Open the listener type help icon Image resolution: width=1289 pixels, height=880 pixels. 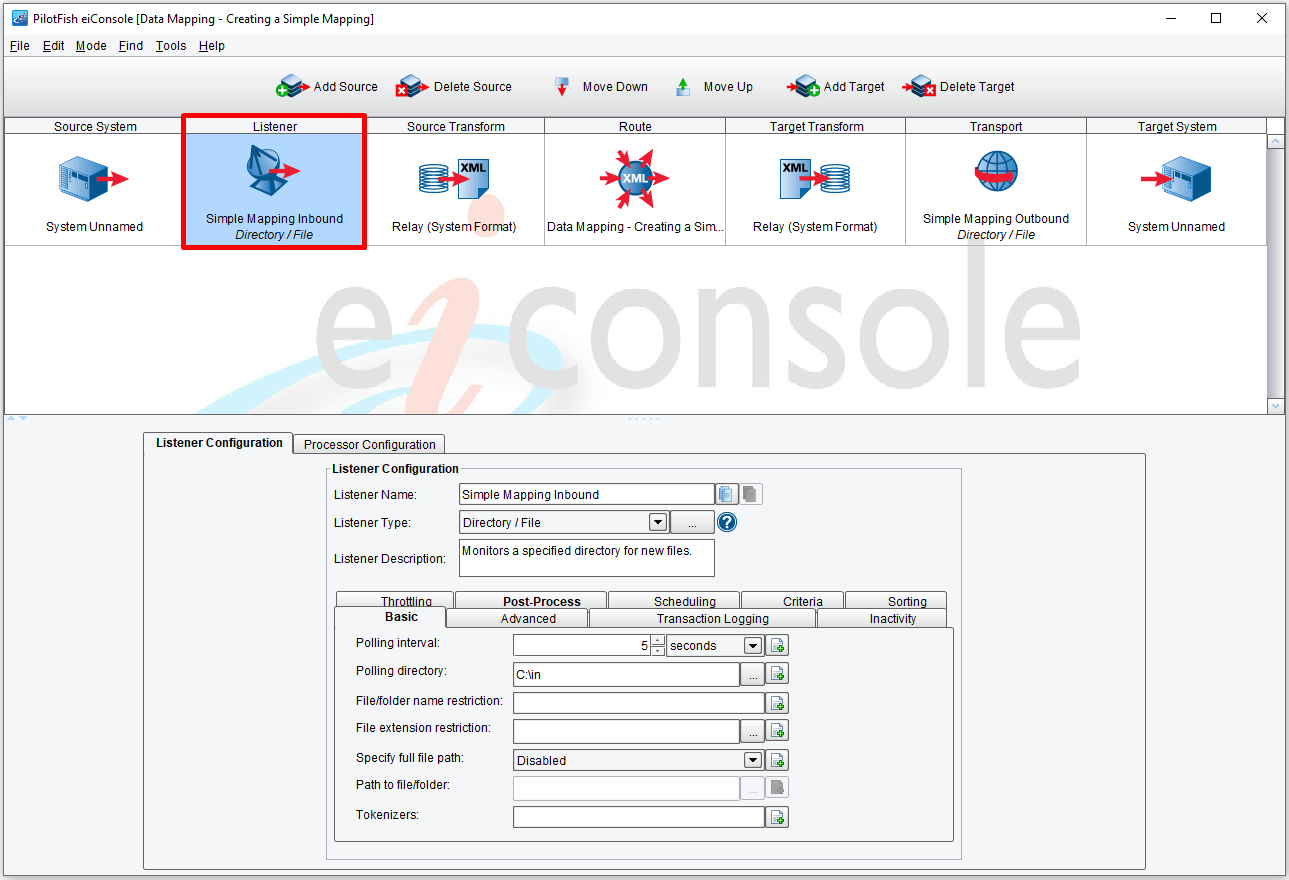click(x=727, y=522)
